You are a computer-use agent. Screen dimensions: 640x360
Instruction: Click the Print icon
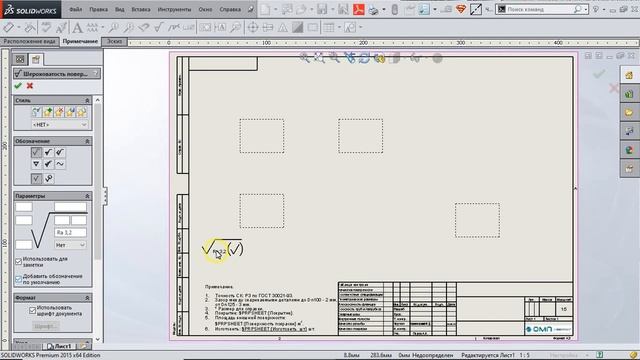(373, 9)
